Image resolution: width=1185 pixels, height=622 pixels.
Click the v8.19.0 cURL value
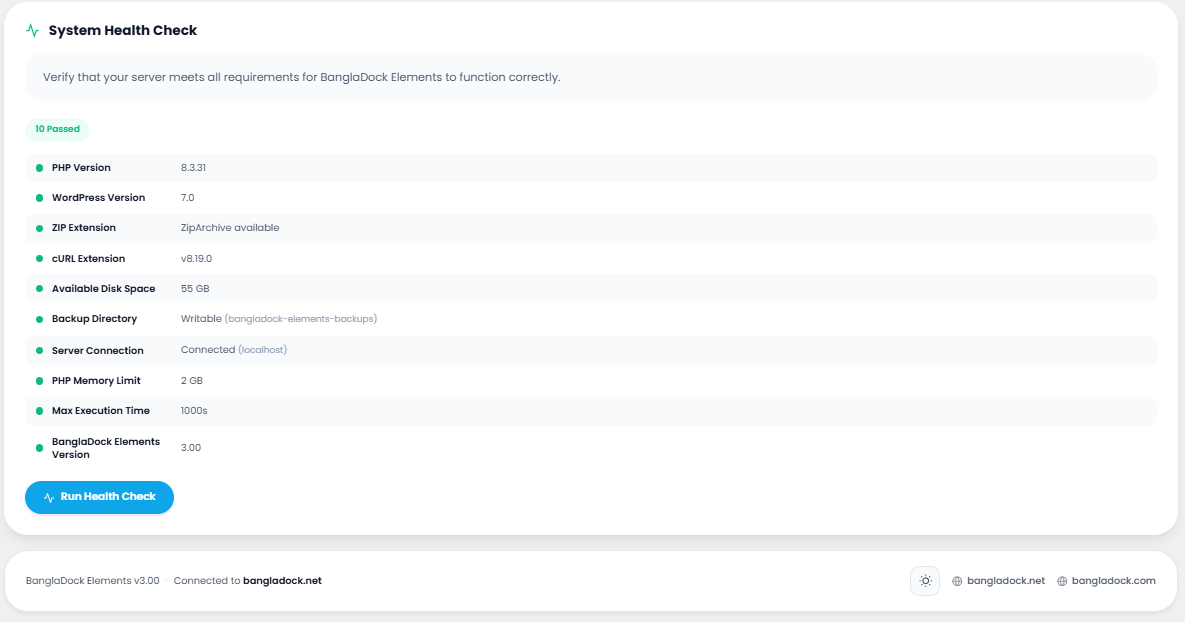coord(196,258)
